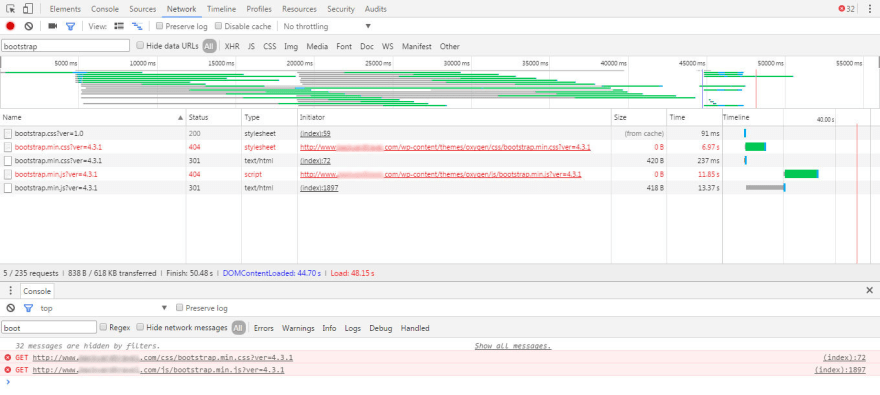The height and width of the screenshot is (395, 880).
Task: Toggle Hide data URLs checkbox
Action: [x=140, y=45]
